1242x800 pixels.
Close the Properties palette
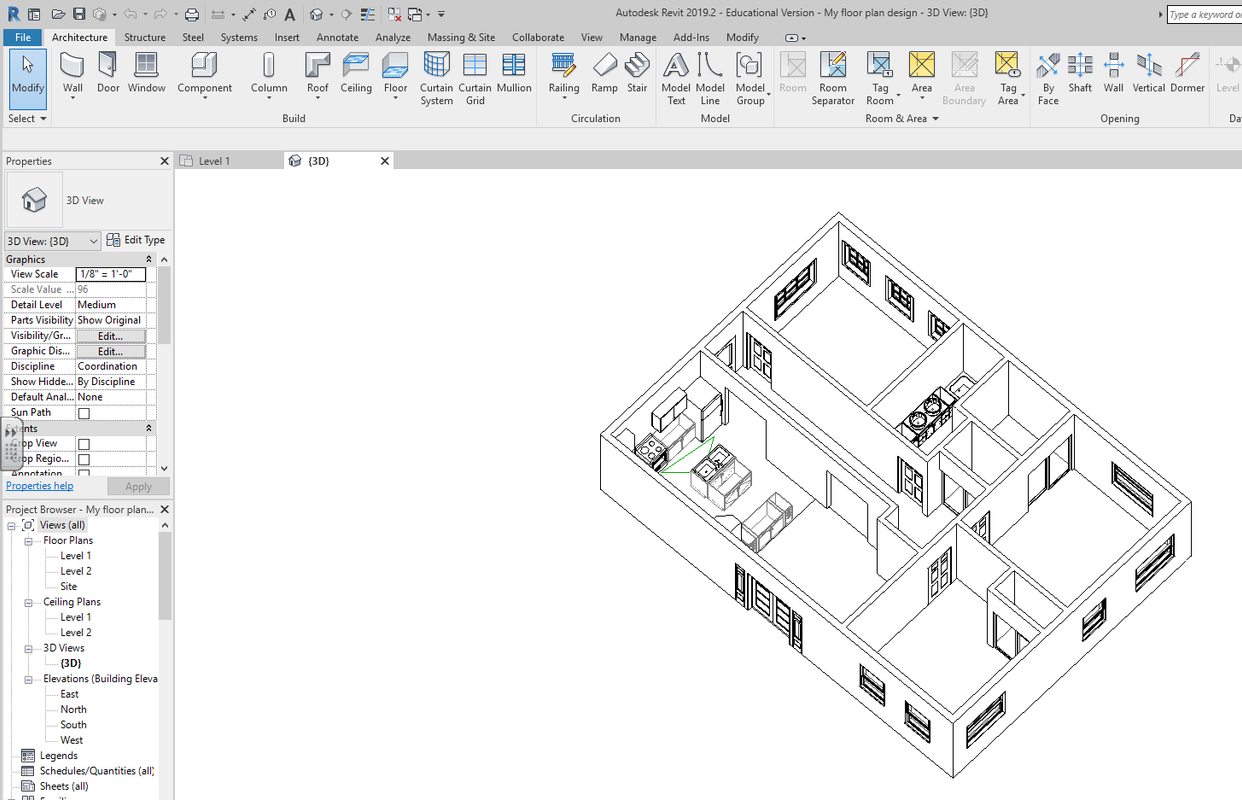click(x=165, y=161)
